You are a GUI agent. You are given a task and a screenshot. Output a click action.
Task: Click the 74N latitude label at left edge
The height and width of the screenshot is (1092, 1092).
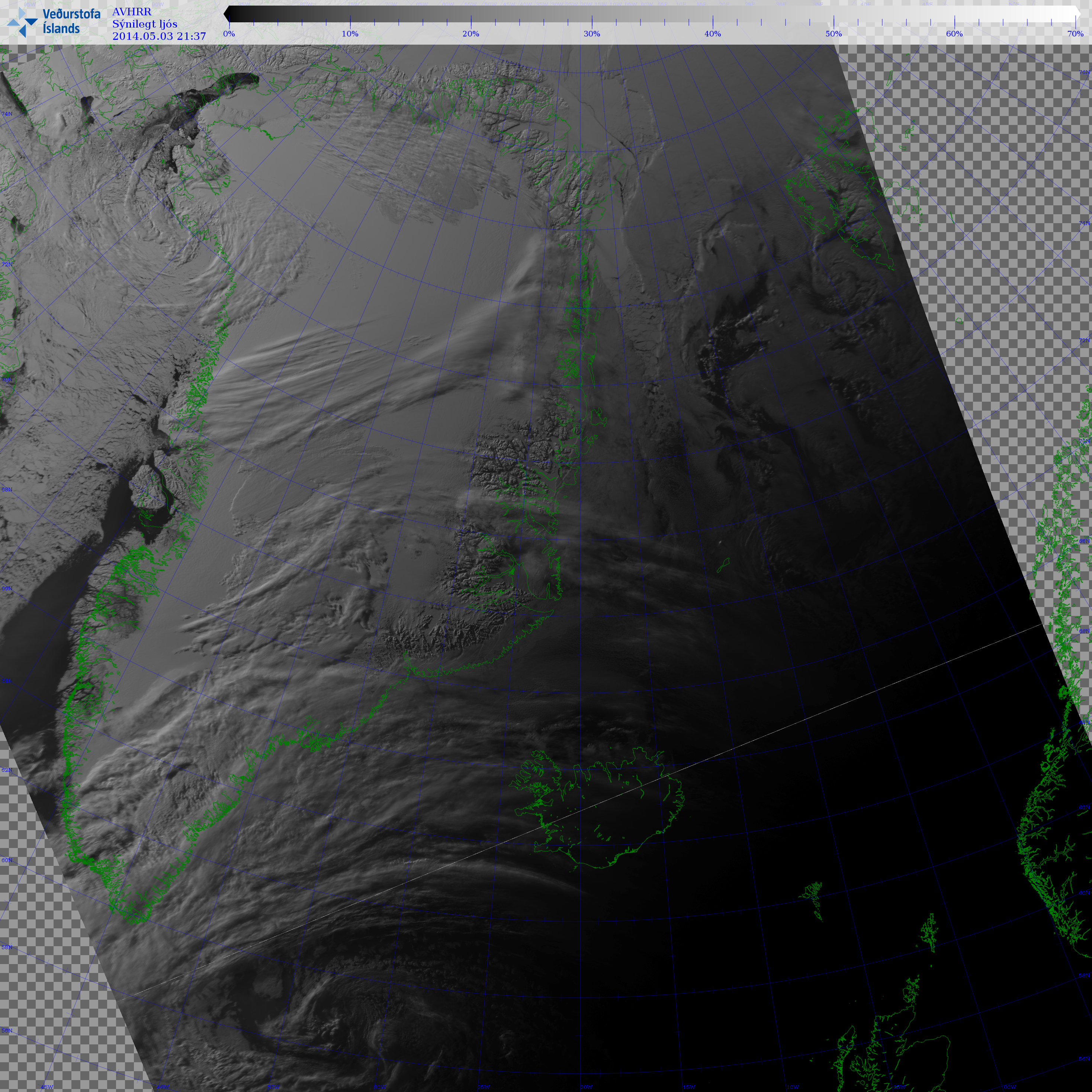[7, 114]
